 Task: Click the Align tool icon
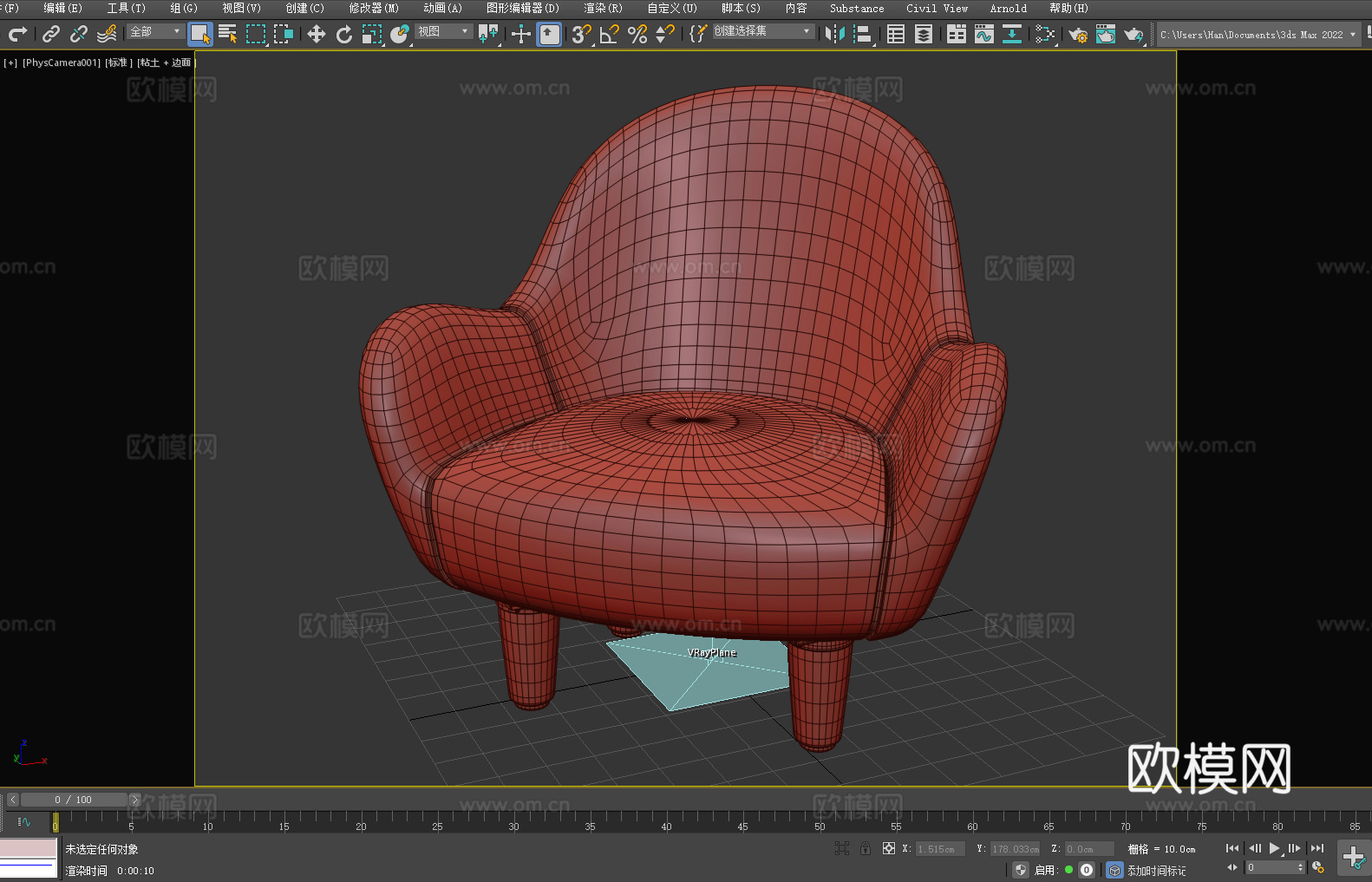(x=864, y=34)
